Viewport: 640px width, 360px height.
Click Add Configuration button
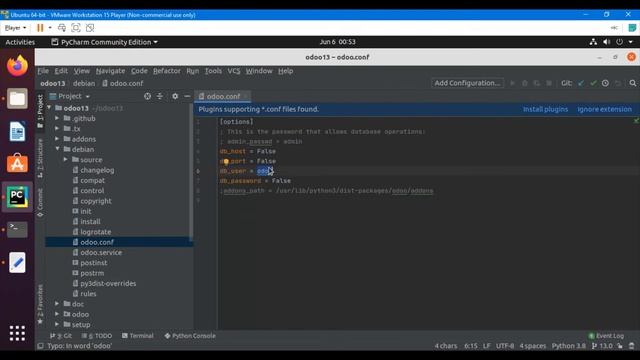(x=467, y=83)
